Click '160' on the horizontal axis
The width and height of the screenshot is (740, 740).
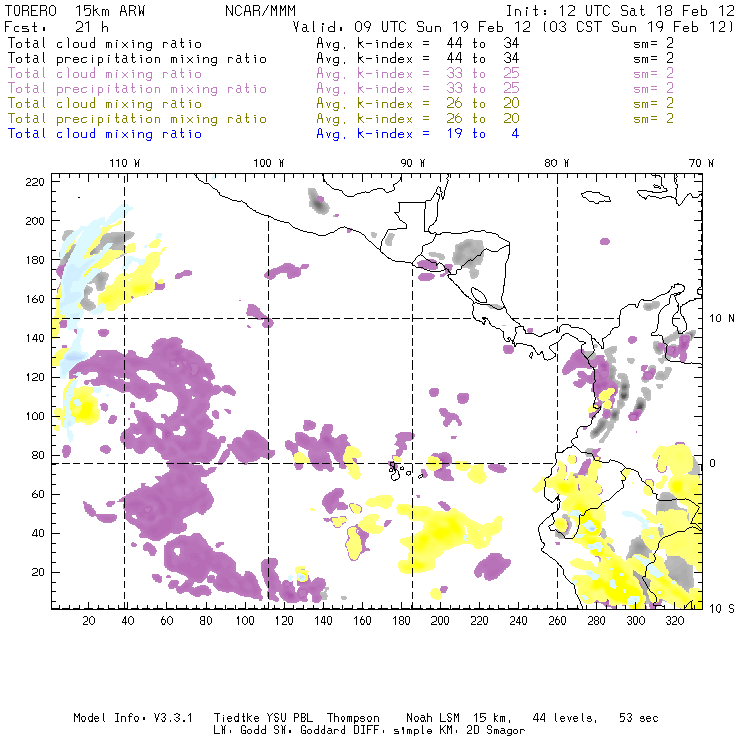(362, 621)
